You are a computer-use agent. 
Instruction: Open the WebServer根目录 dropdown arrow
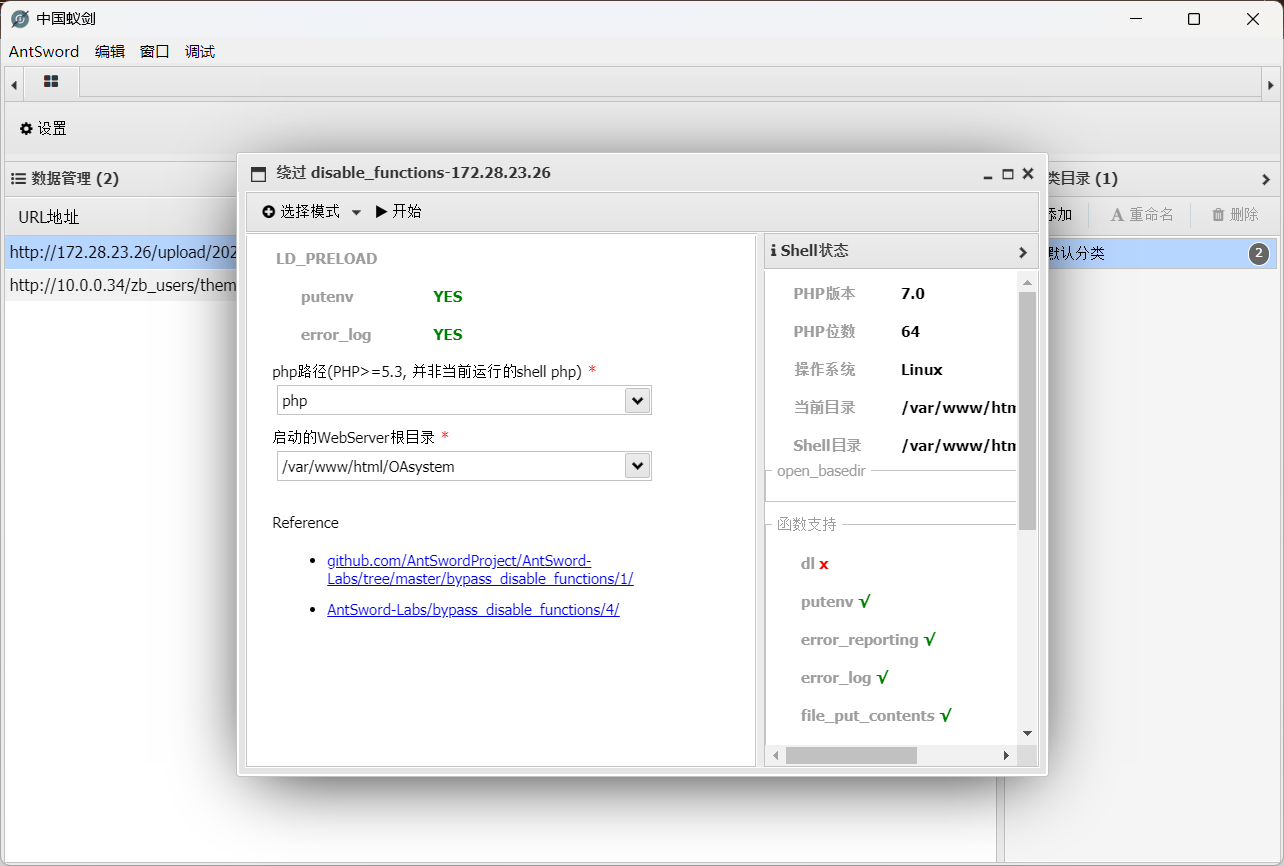coord(637,467)
